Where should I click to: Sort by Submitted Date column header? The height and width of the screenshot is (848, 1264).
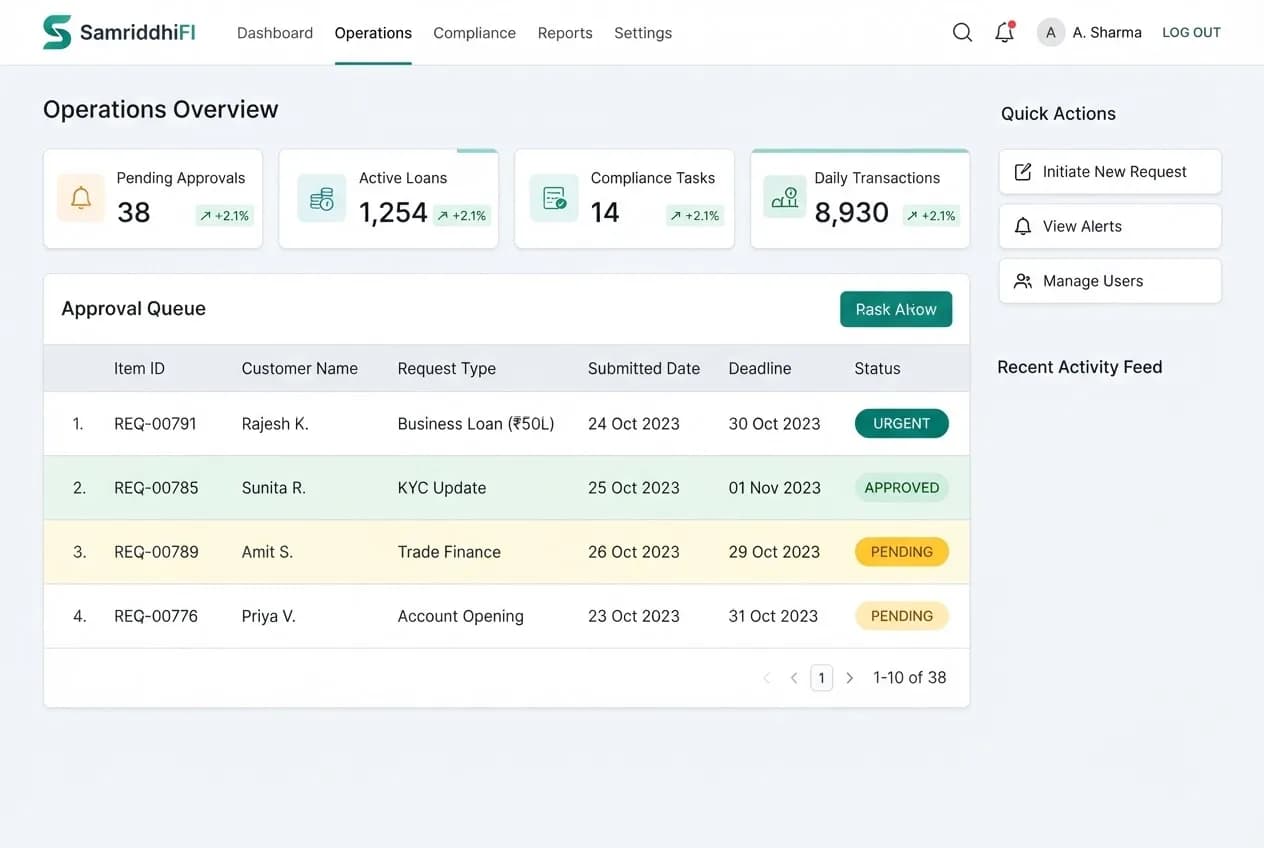(x=644, y=369)
